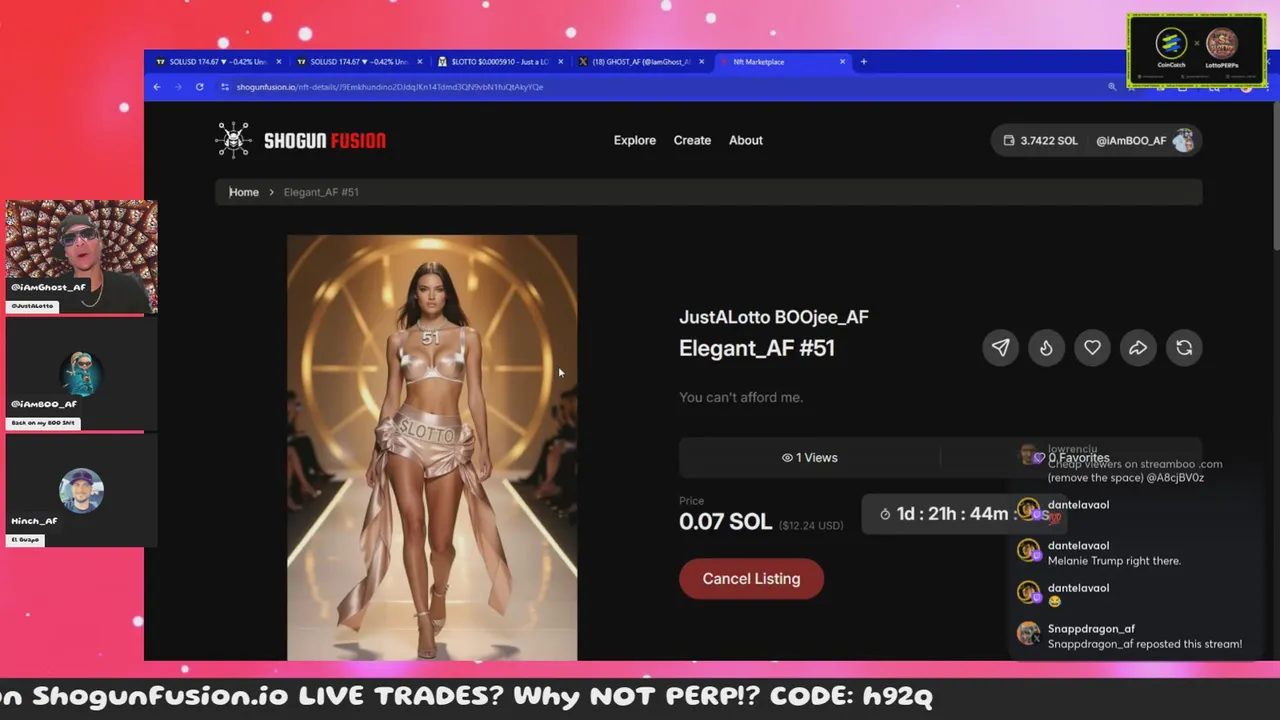1280x720 pixels.
Task: Click the Hinch_AF streamer avatar
Action: coord(81,491)
